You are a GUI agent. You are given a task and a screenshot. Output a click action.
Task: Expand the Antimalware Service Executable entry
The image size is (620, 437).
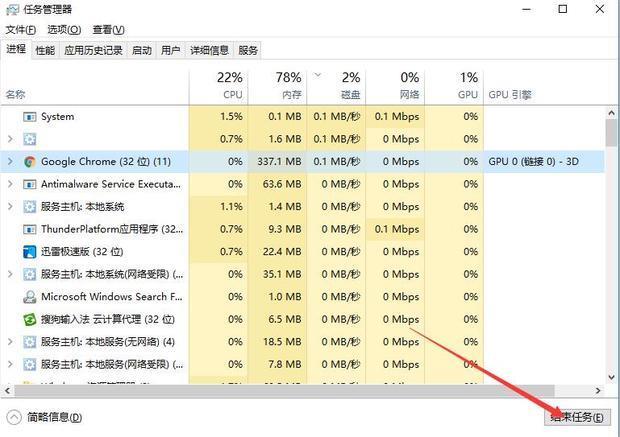pos(10,184)
